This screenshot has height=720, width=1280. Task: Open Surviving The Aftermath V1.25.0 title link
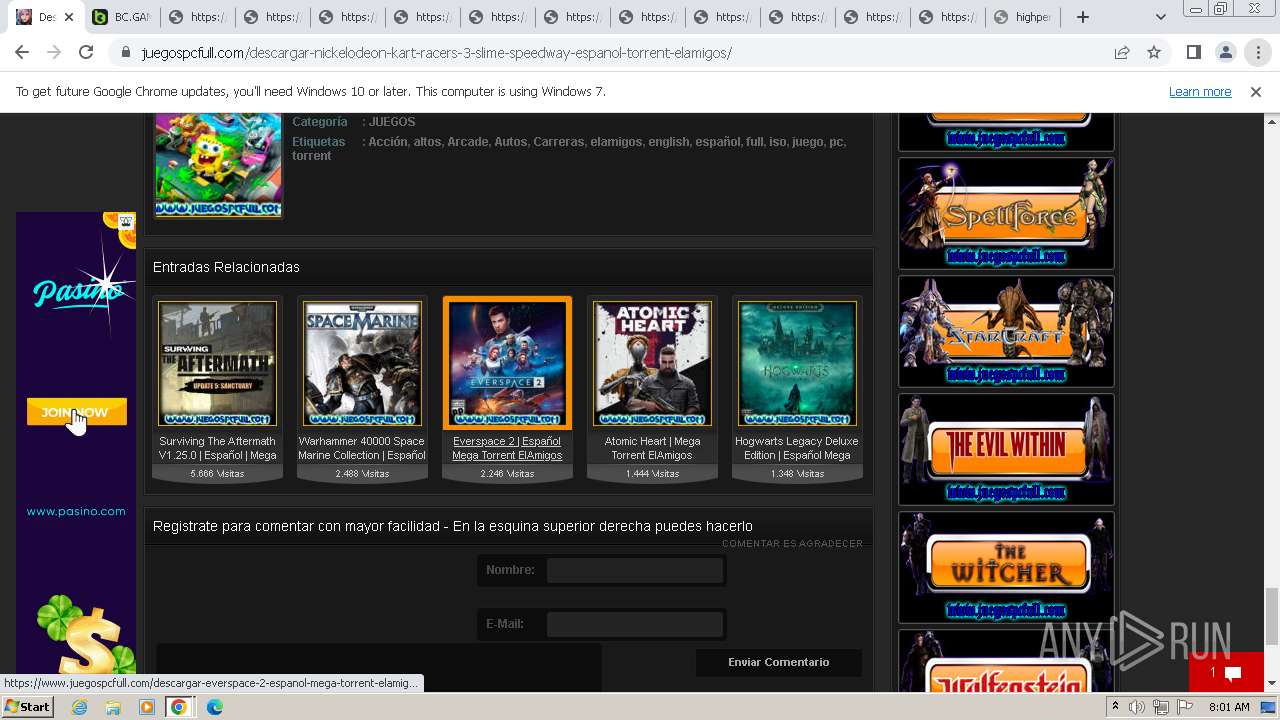217,448
